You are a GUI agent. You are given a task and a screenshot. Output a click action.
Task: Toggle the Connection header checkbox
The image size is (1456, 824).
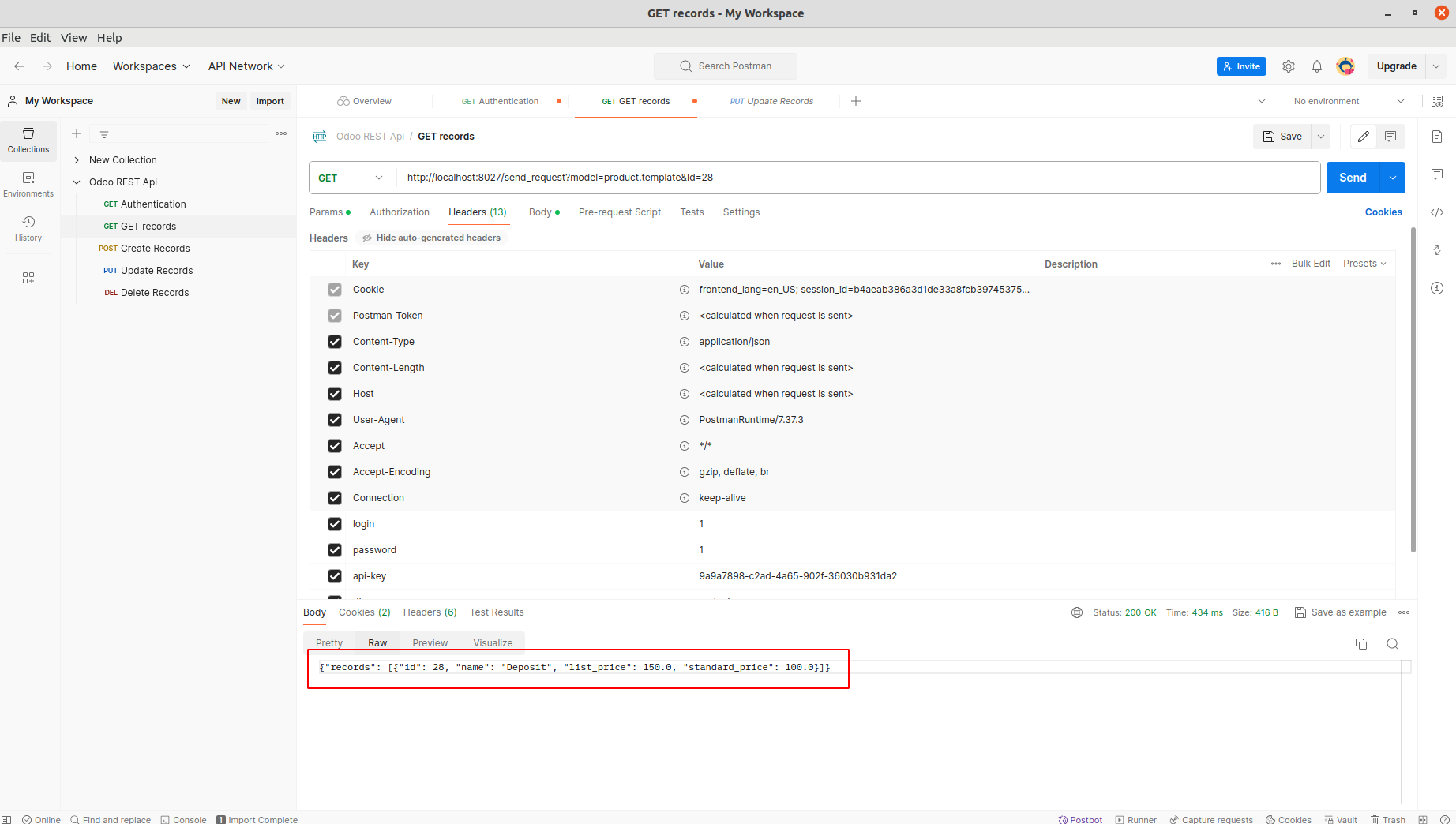(335, 498)
